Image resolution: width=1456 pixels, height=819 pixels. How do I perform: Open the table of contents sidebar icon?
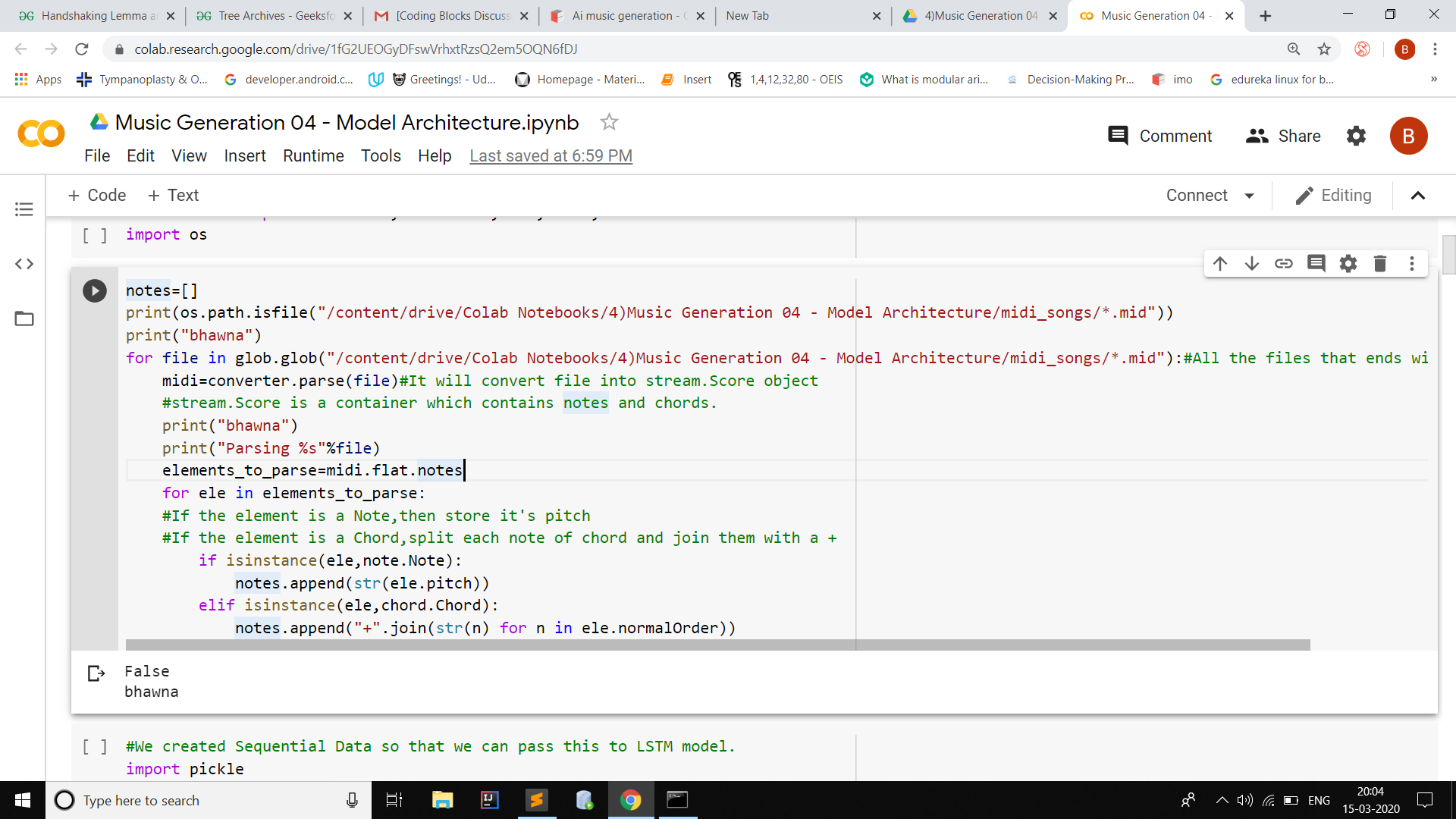24,209
